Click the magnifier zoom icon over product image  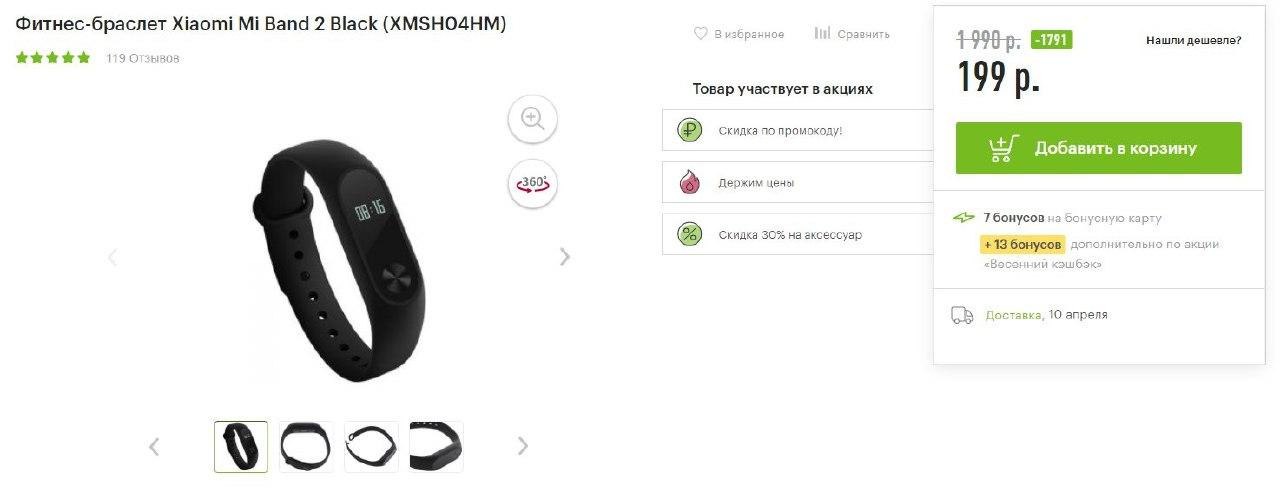tap(532, 120)
